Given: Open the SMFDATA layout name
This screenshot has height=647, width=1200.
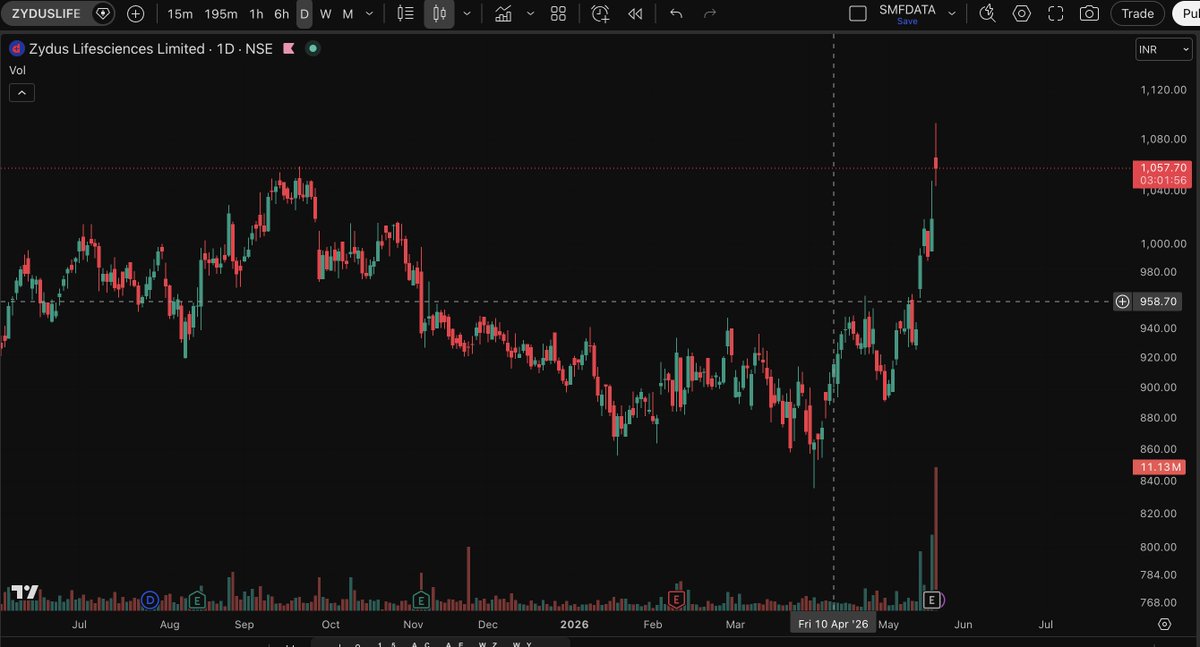Looking at the screenshot, I should (x=907, y=9).
